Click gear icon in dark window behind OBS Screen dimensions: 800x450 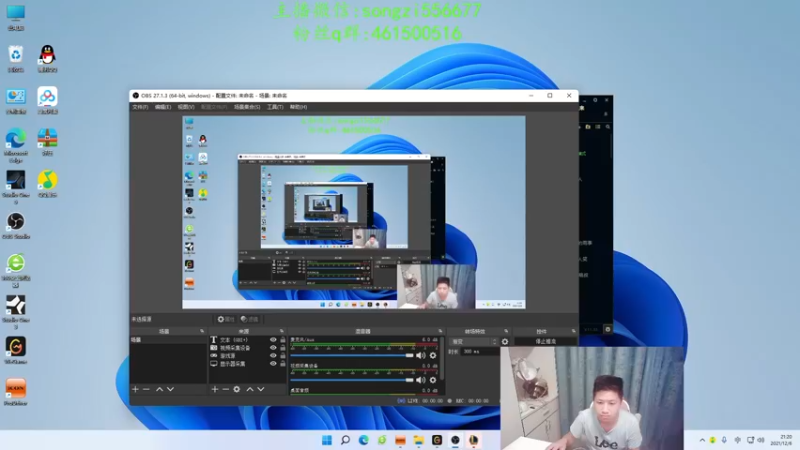point(608,330)
